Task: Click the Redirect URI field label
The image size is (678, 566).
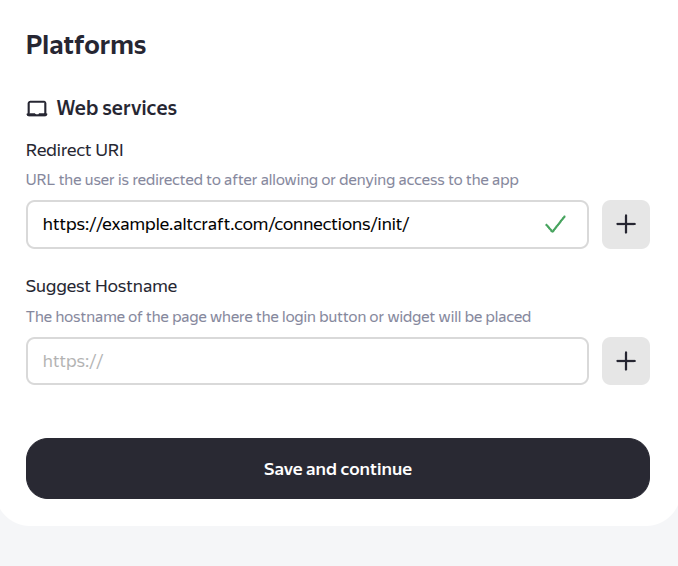Action: tap(75, 150)
